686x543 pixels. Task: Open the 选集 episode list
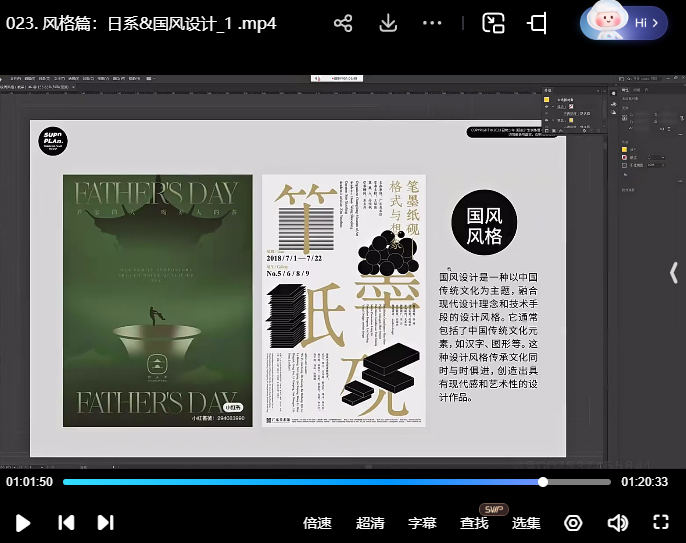point(526,523)
